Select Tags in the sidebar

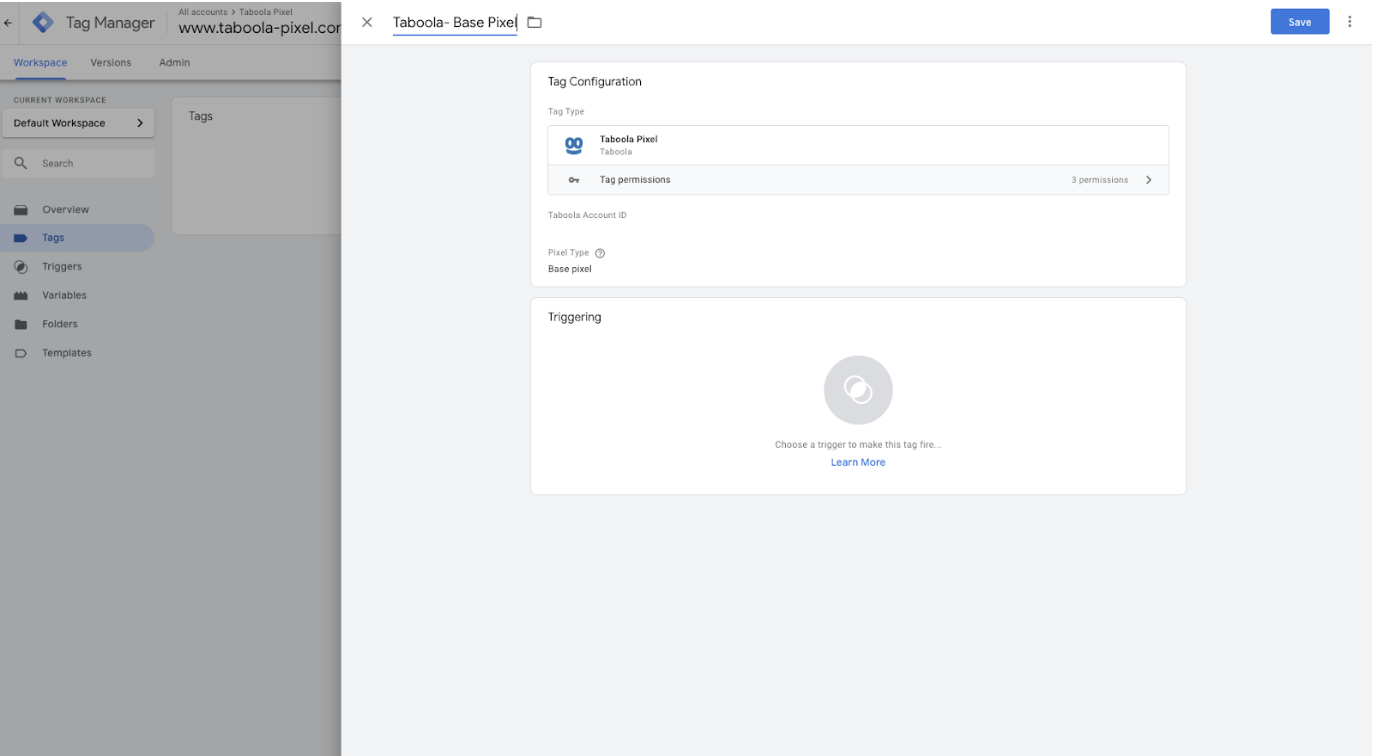tap(78, 238)
